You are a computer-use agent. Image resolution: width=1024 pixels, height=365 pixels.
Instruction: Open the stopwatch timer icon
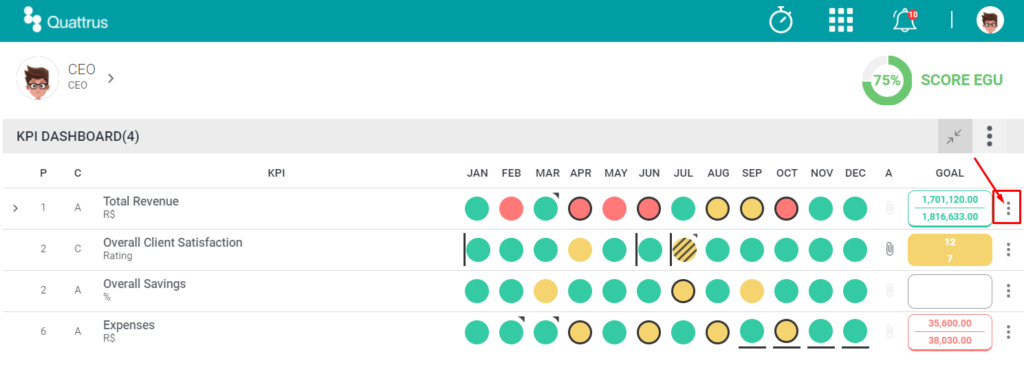(x=780, y=20)
